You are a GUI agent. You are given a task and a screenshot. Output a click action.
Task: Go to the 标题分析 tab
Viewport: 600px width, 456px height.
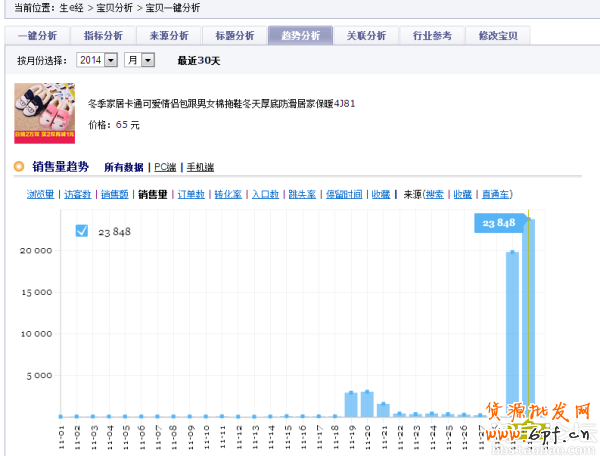click(235, 36)
